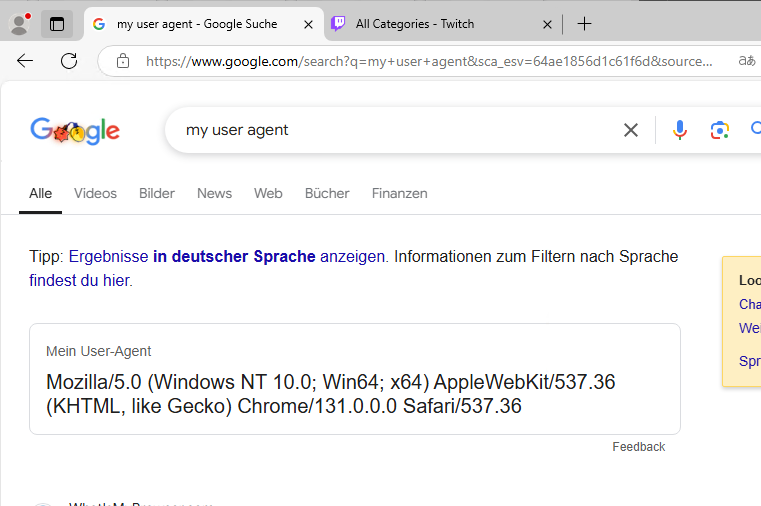Clear the search box with X
This screenshot has width=761, height=506.
click(631, 130)
